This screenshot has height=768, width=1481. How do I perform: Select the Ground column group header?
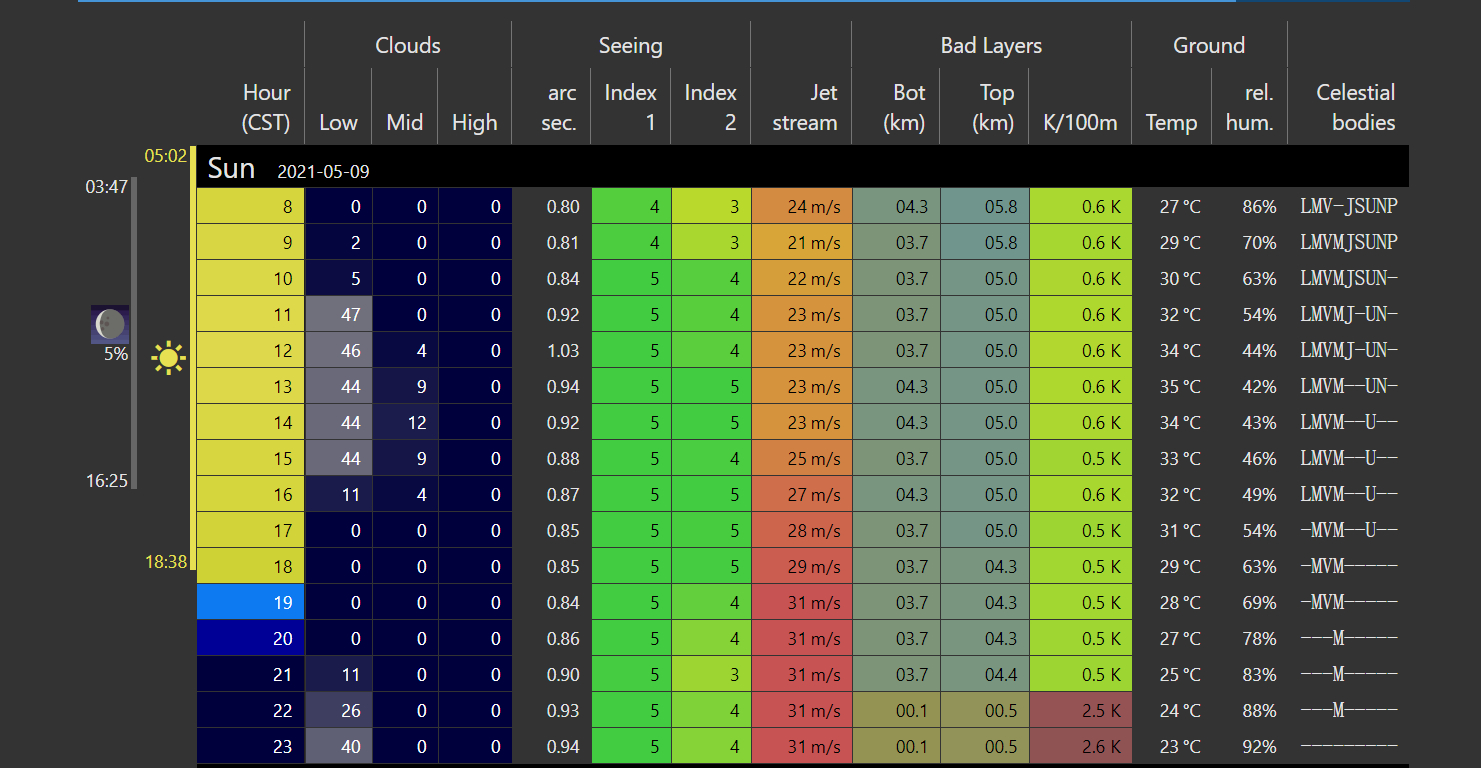(1209, 45)
